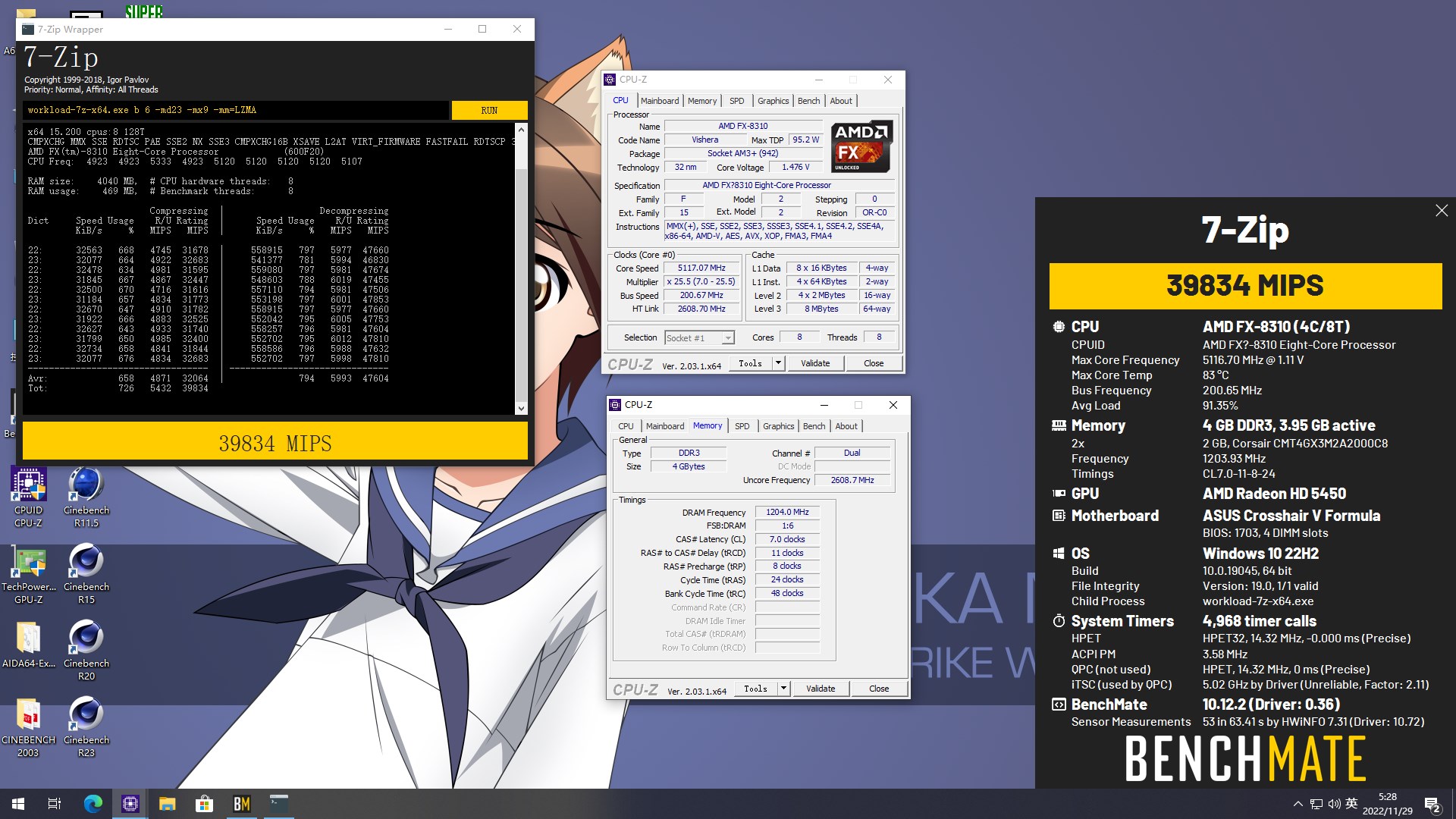Open notification center icon
1456x819 pixels.
click(x=1432, y=804)
